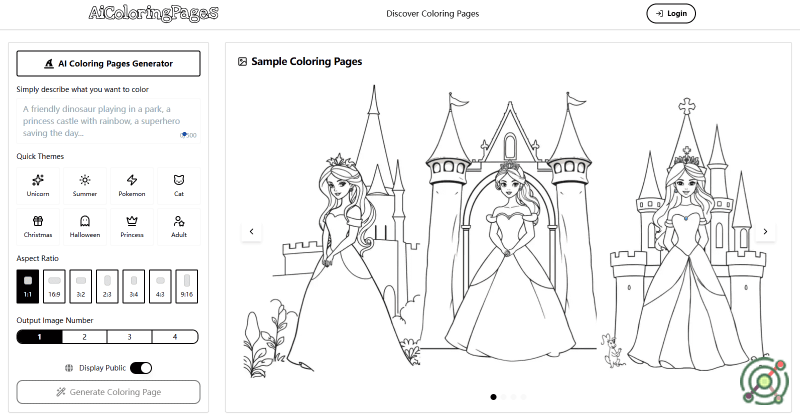Select the Adult quick theme

(x=179, y=226)
